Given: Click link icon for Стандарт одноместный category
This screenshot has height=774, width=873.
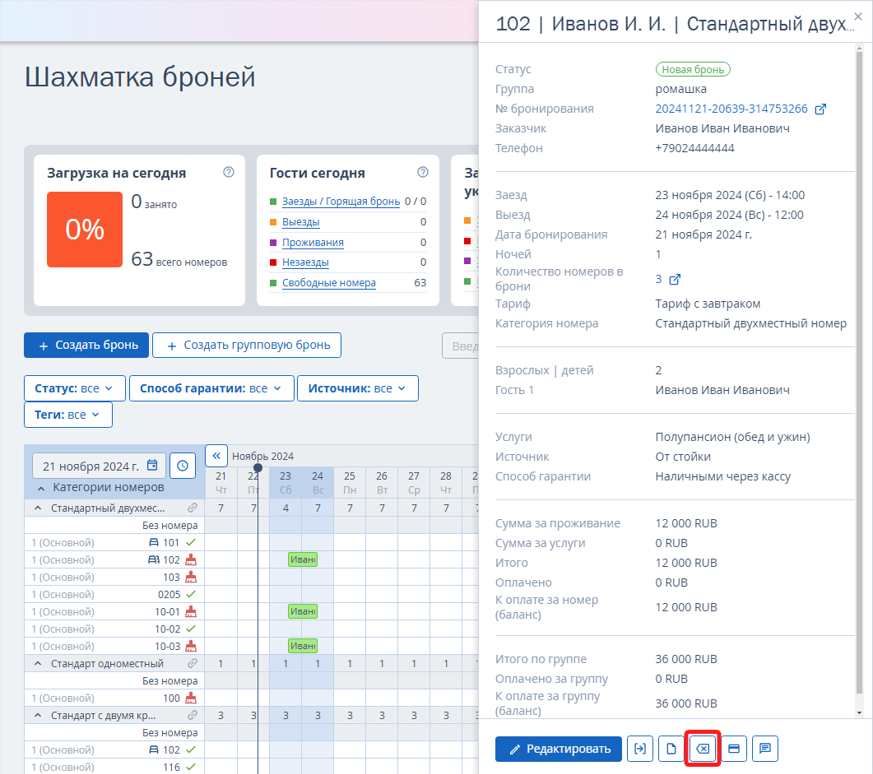Looking at the screenshot, I should pos(192,663).
